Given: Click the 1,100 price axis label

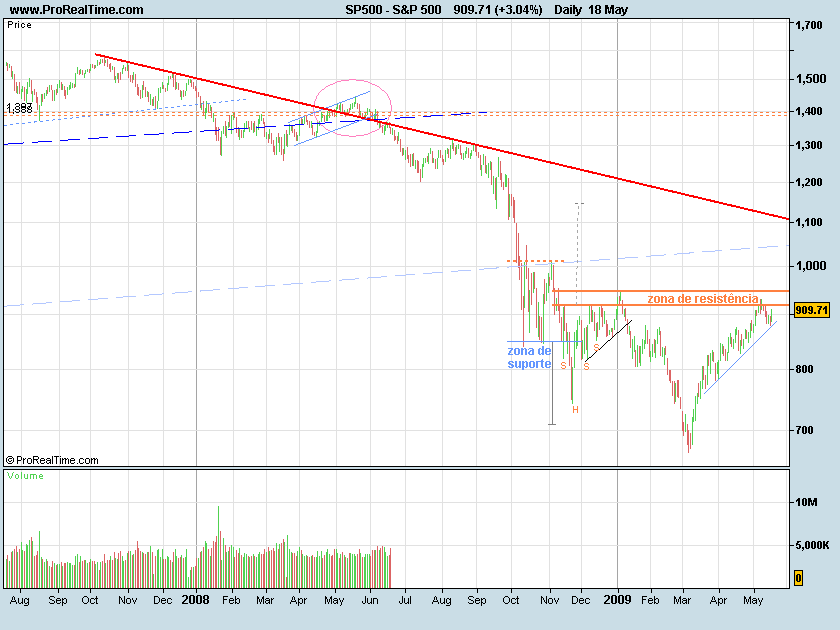Looking at the screenshot, I should [x=808, y=222].
